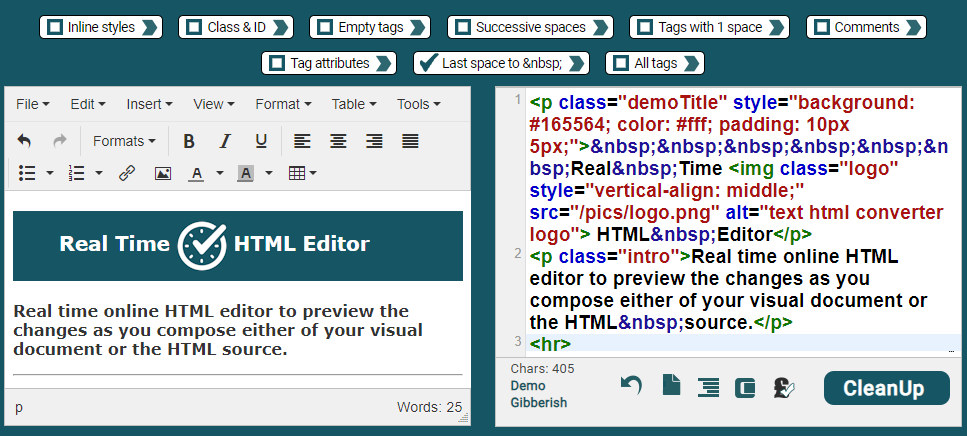Image resolution: width=967 pixels, height=436 pixels.
Task: Run Inline styles cleanup arrow
Action: coord(149,27)
